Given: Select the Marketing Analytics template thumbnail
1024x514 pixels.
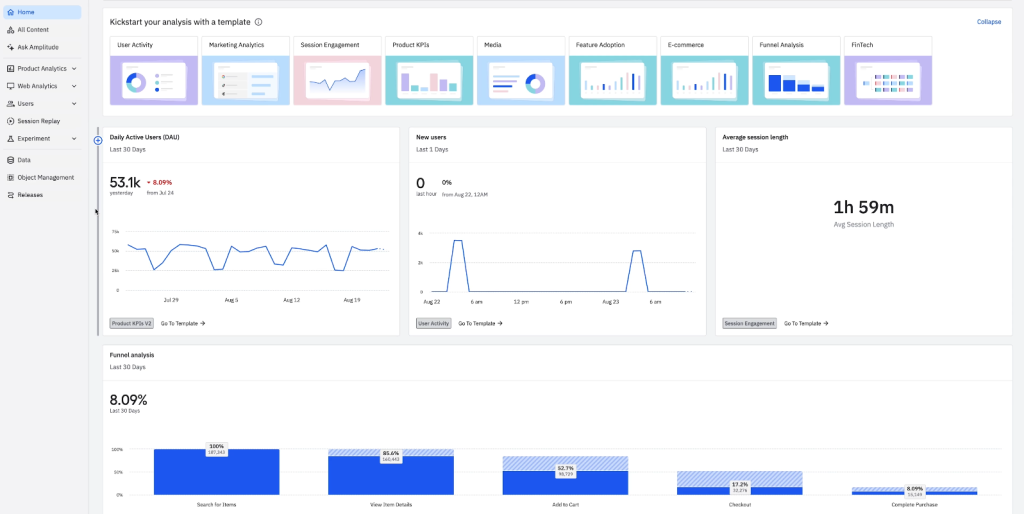Looking at the screenshot, I should tap(245, 80).
